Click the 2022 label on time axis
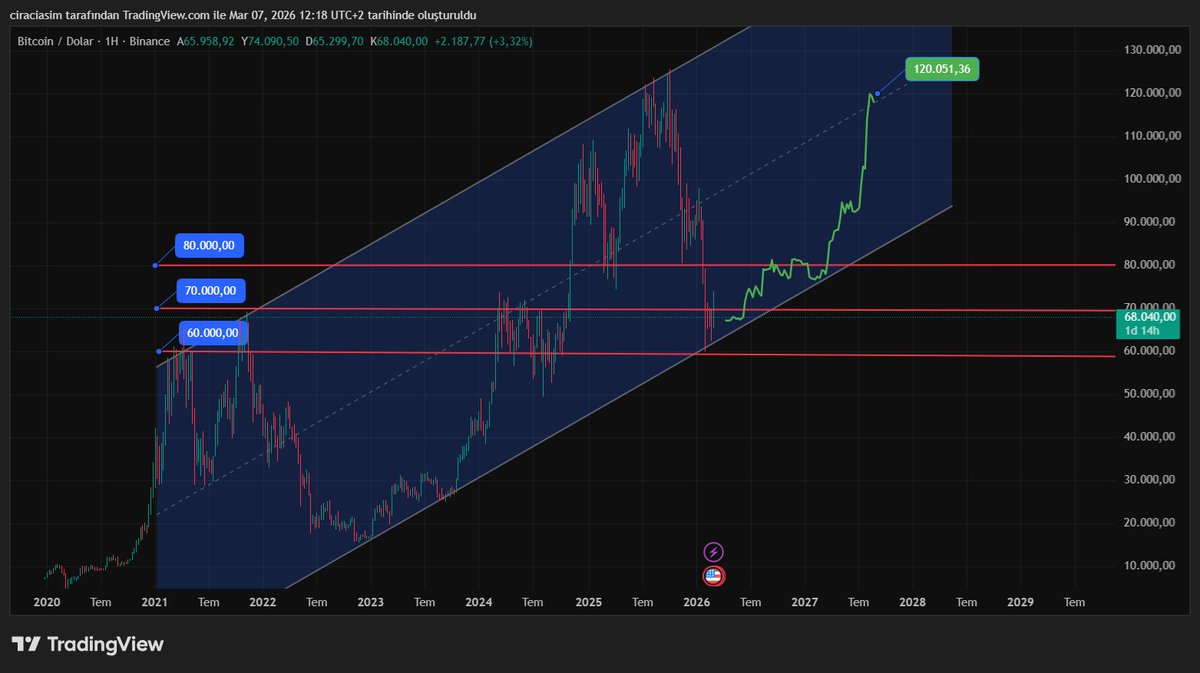 (262, 603)
